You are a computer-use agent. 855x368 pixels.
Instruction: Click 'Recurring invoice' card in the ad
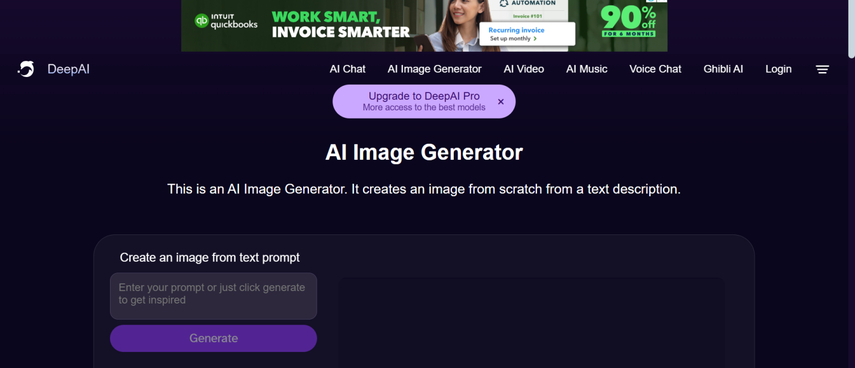(527, 34)
